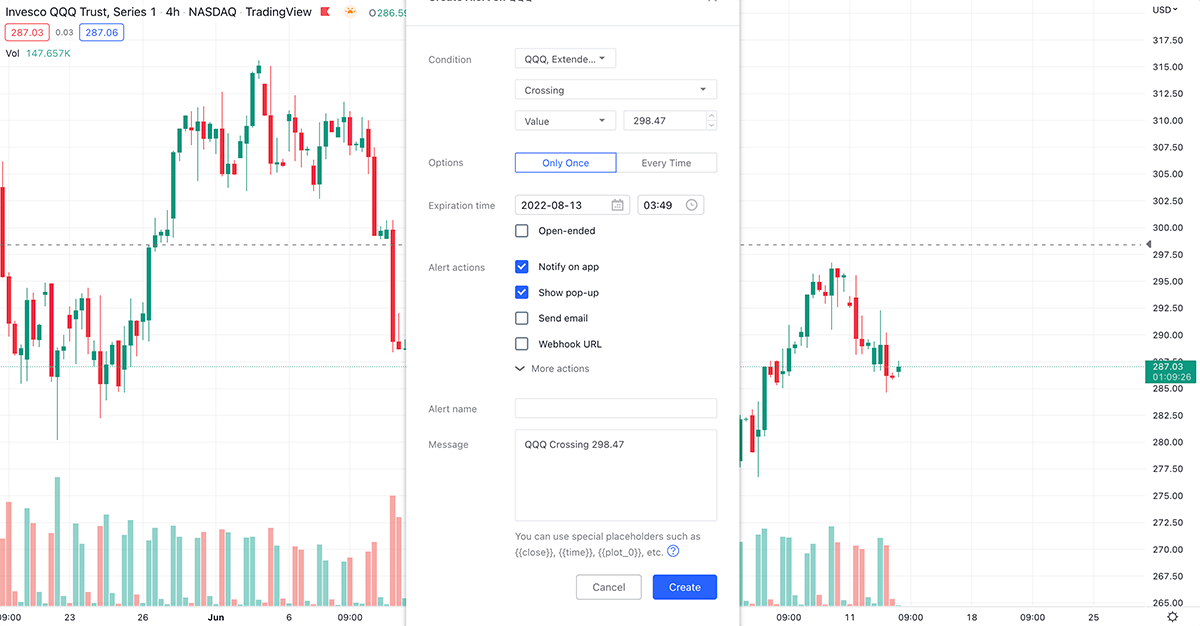Enable the Open-ended checkbox
This screenshot has width=1200, height=626.
[521, 230]
